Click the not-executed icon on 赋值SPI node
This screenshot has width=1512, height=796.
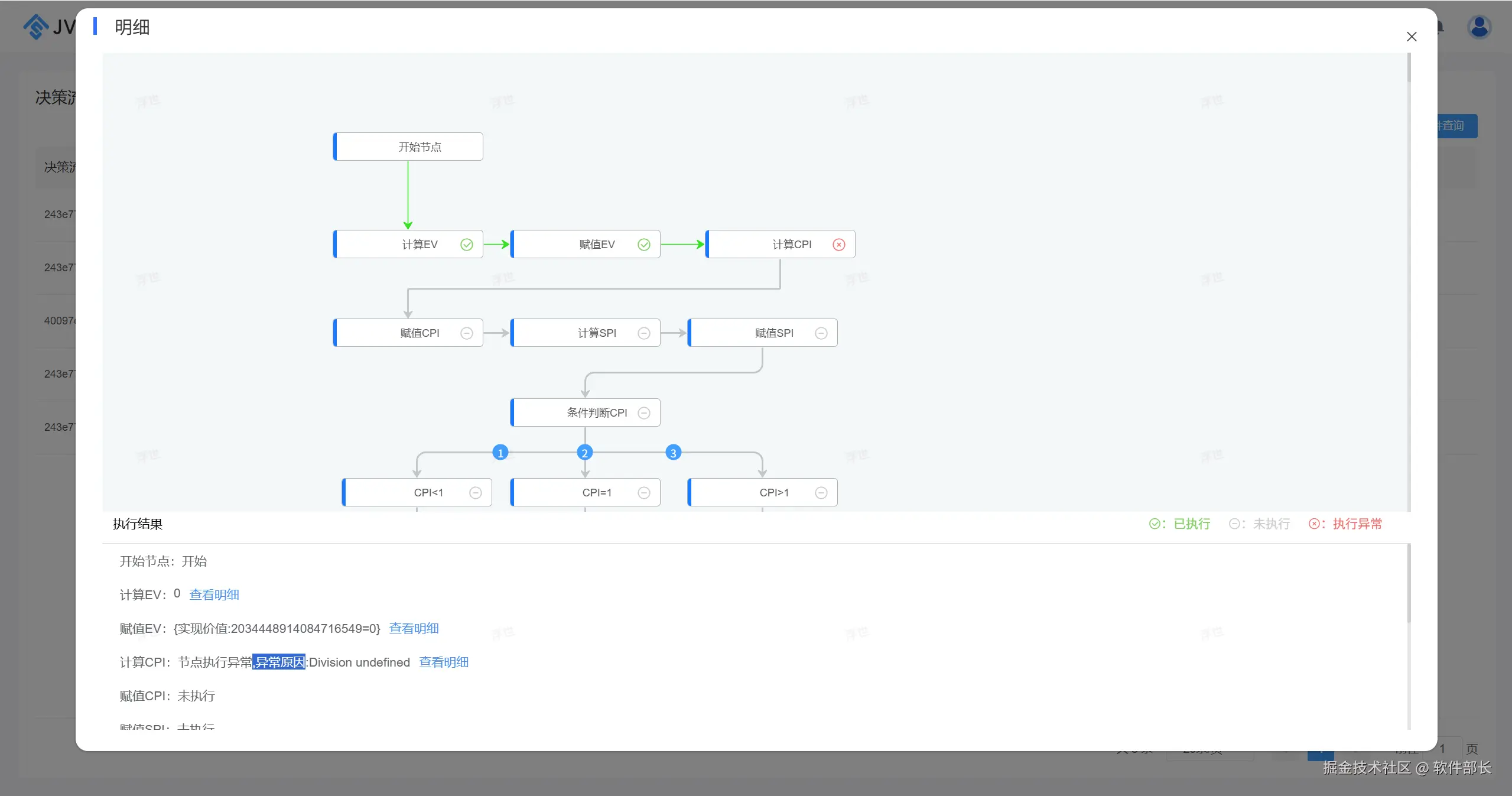[x=821, y=333]
